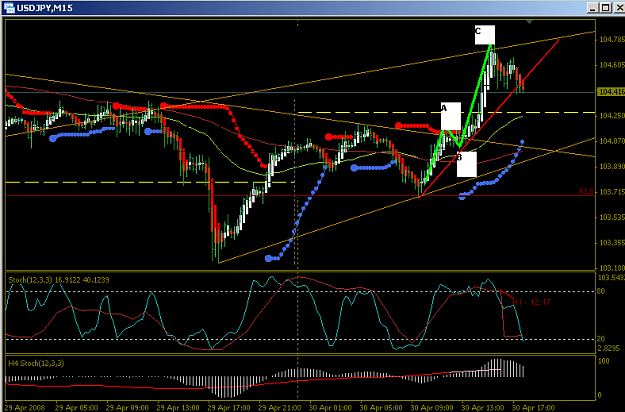
Task: Click the 104.785 price axis label
Action: point(612,39)
